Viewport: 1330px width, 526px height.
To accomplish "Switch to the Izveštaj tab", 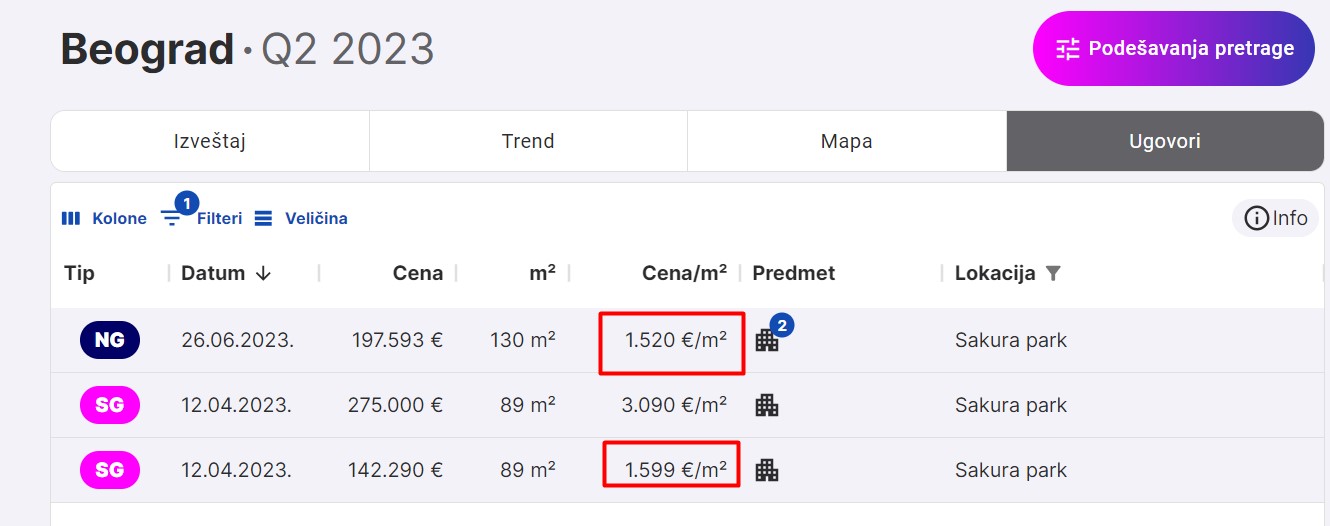I will (210, 141).
